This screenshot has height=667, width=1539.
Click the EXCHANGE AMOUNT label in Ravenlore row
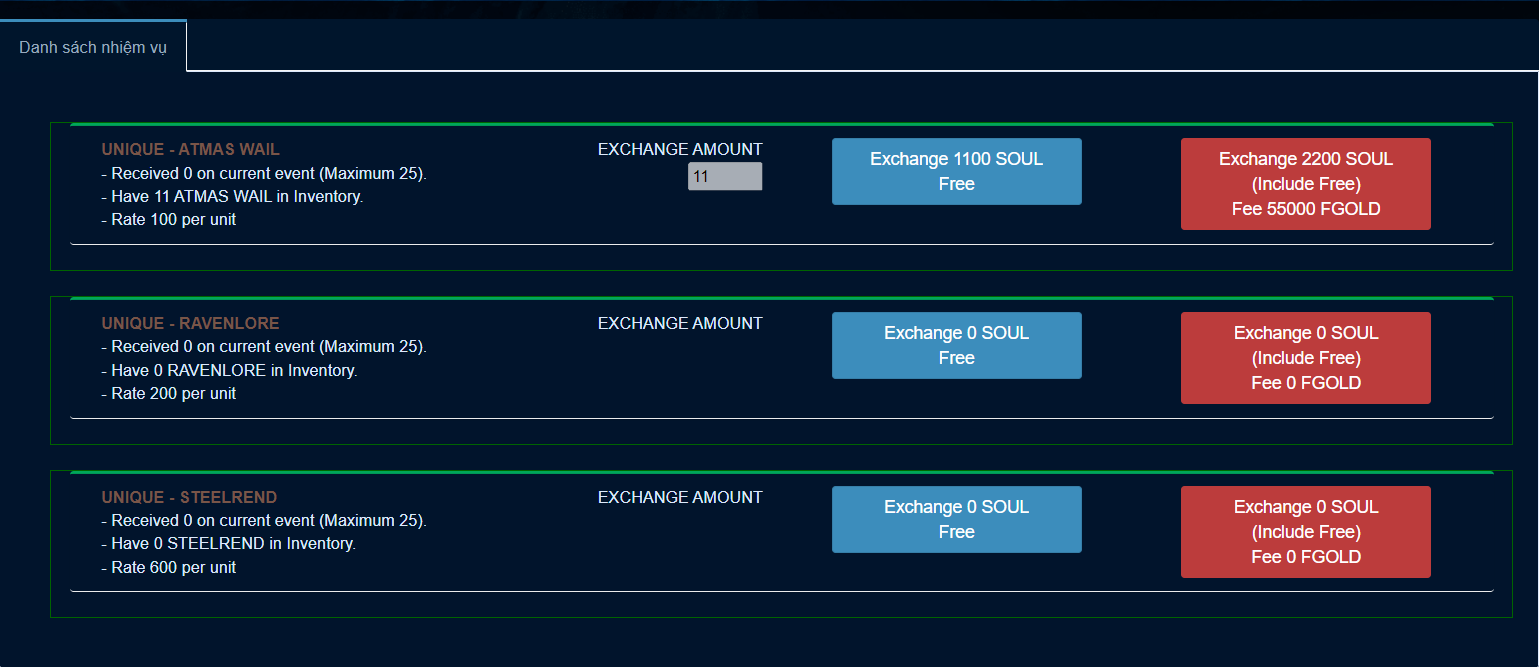point(680,323)
